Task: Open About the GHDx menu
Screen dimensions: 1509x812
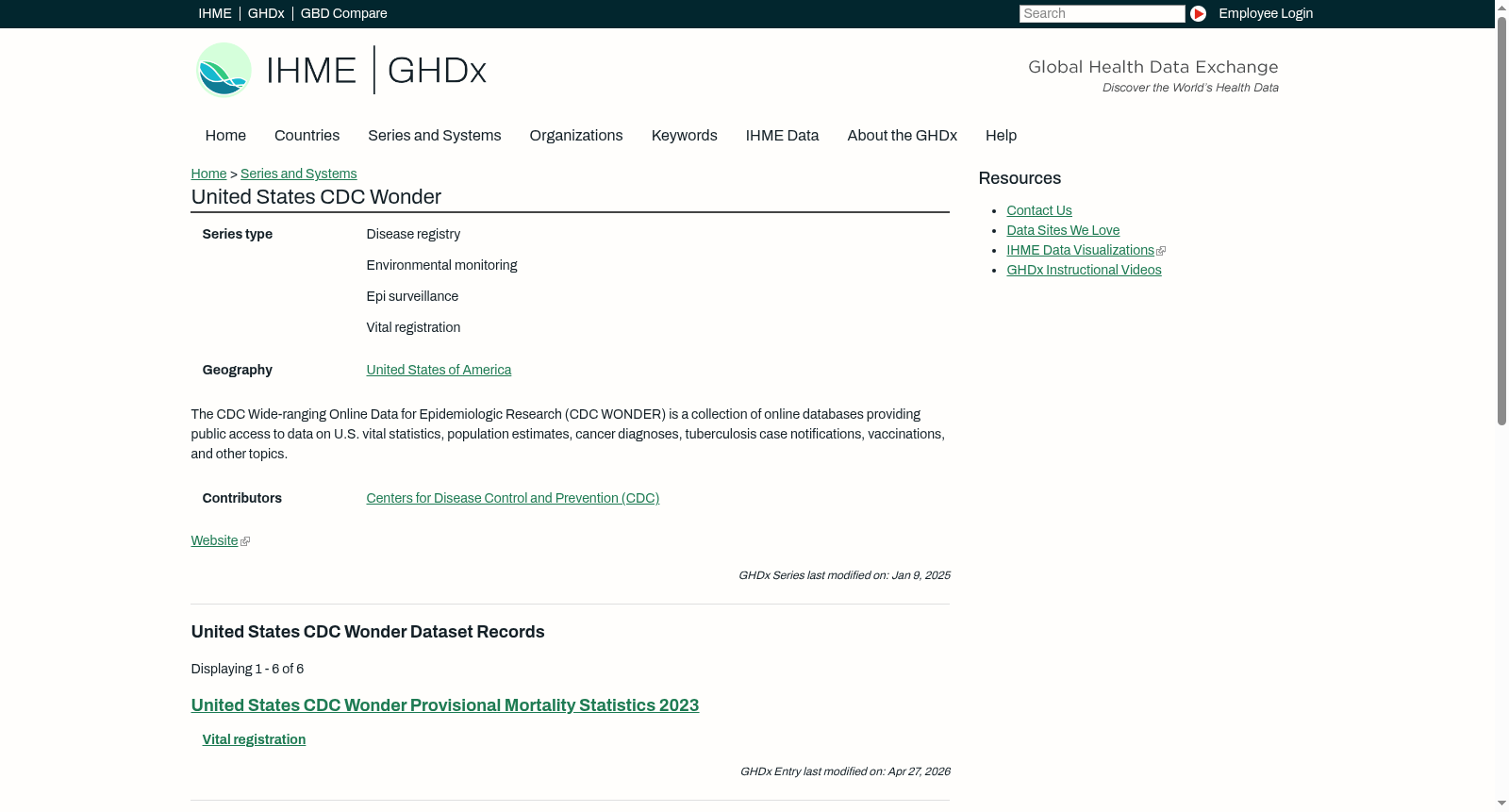Action: click(x=902, y=135)
